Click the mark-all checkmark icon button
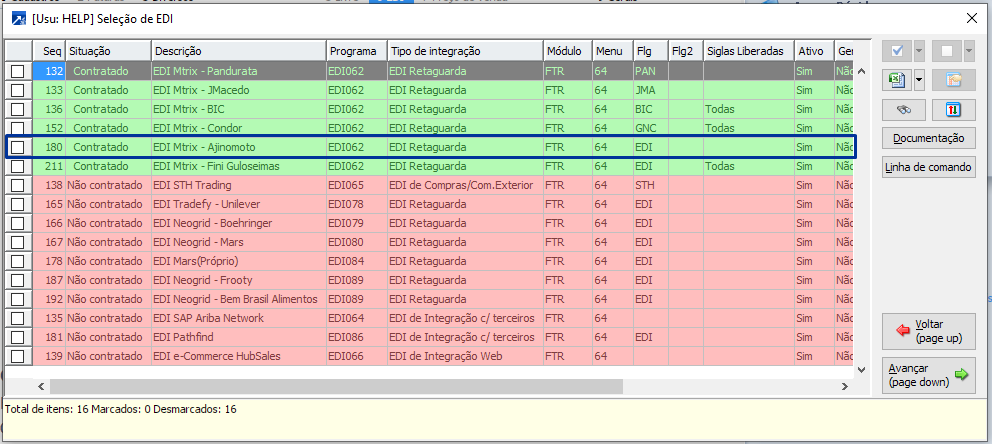The width and height of the screenshot is (992, 444). click(x=897, y=51)
